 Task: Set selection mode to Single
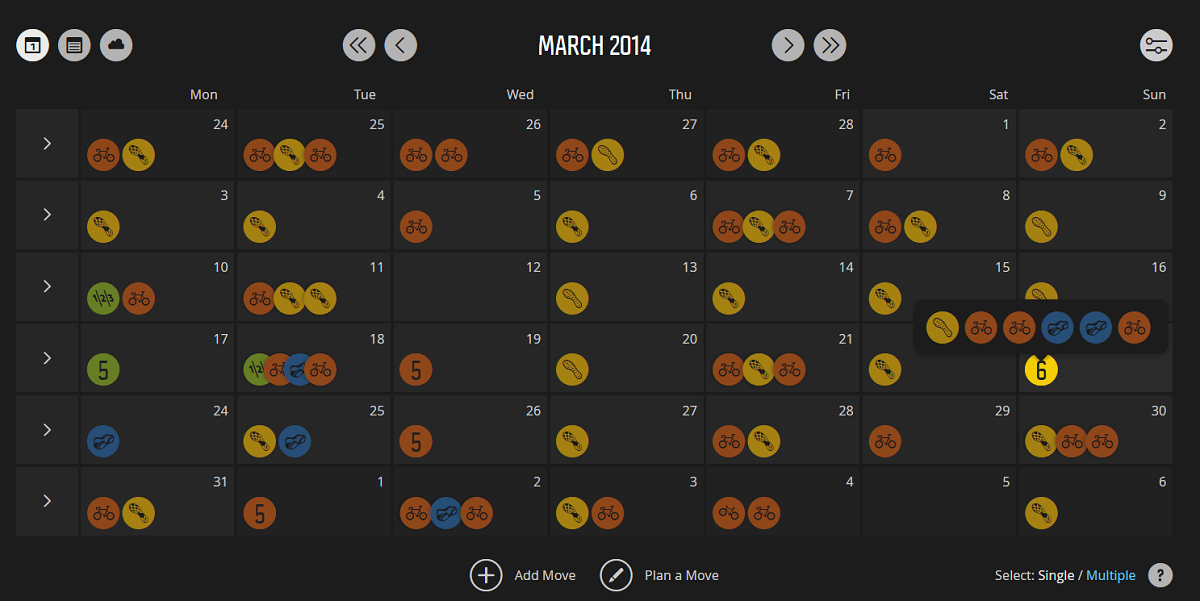[x=1056, y=575]
